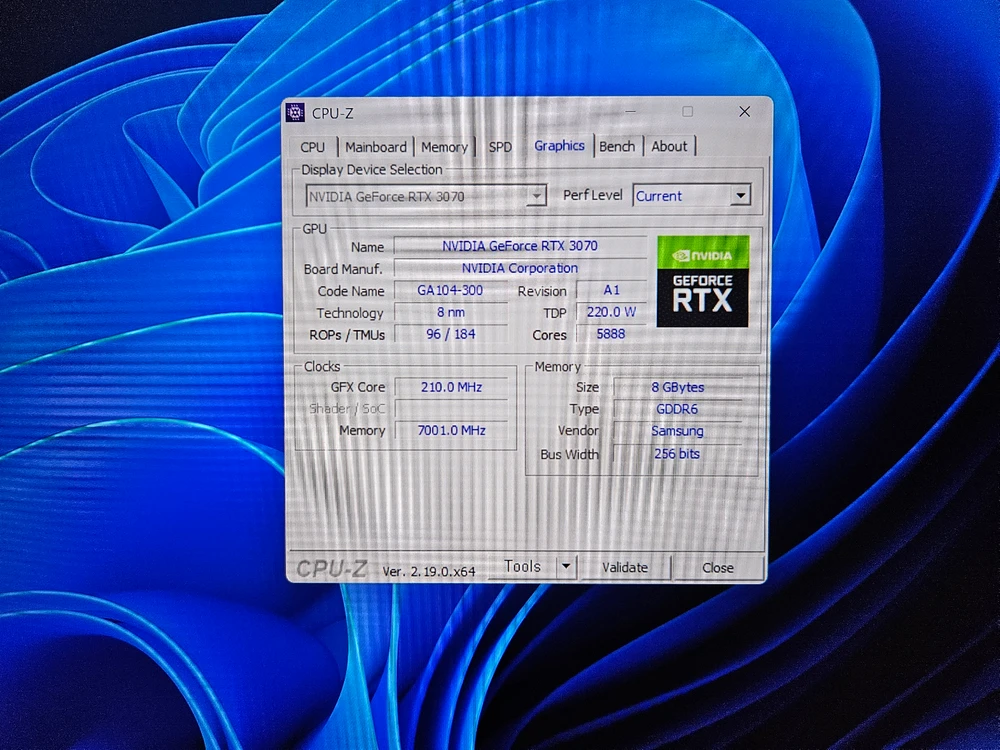
Task: Click the Memory Size value 8 GBytes
Action: (678, 388)
